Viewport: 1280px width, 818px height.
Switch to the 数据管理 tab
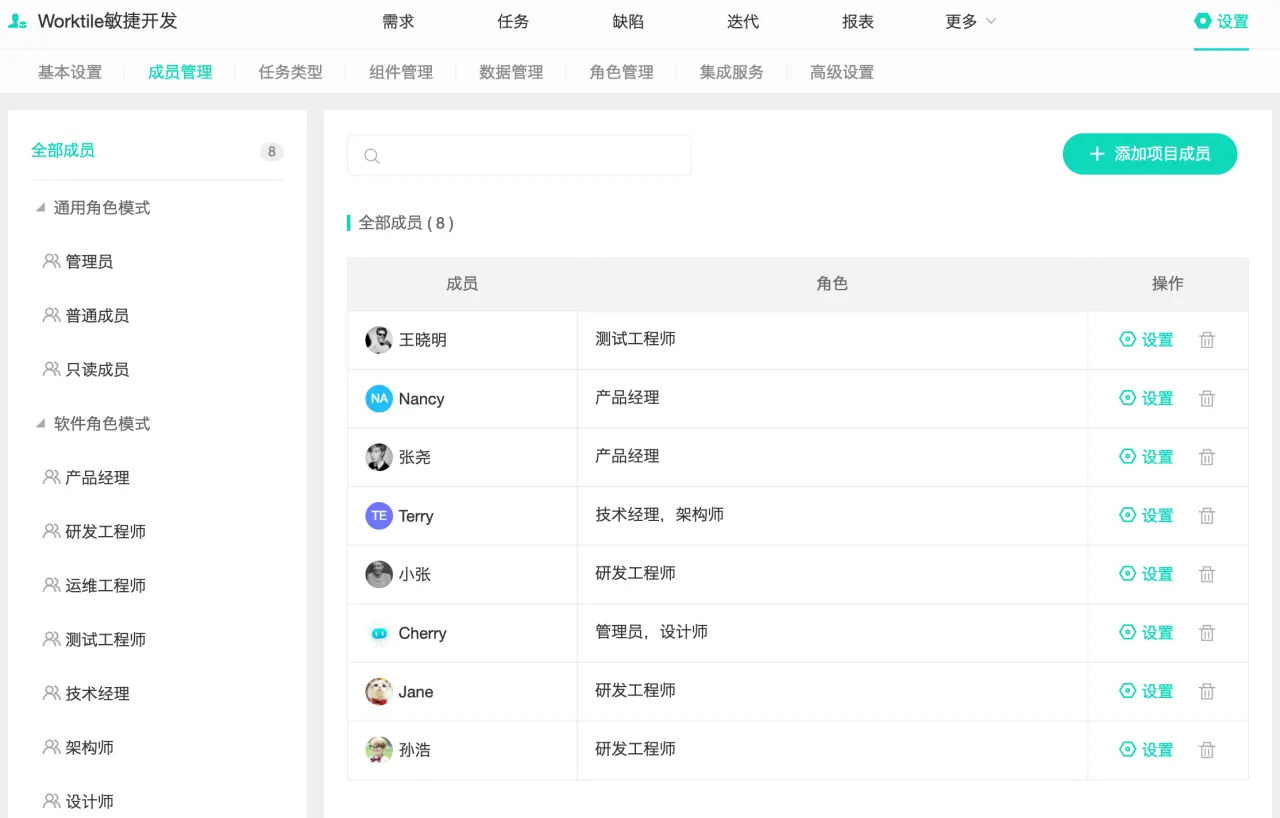(x=511, y=72)
